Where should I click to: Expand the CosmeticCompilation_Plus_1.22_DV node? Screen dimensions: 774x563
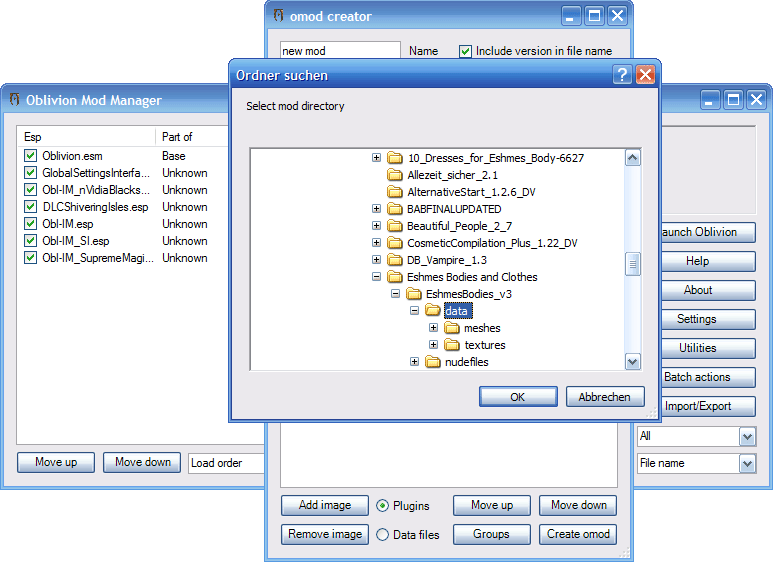pos(376,243)
